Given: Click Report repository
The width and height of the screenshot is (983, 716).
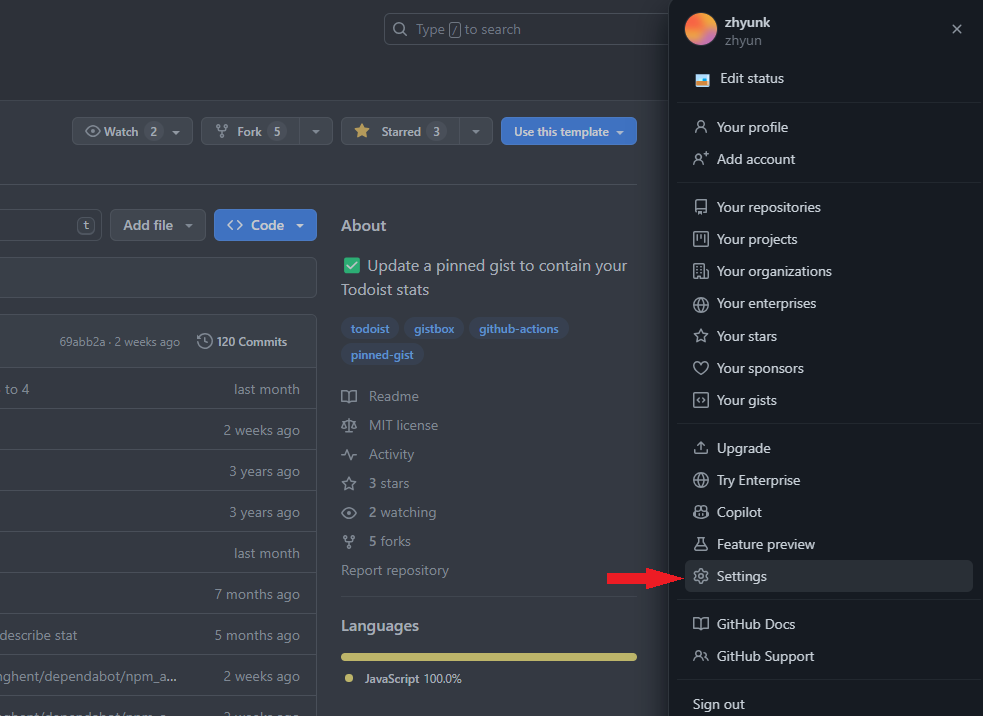Looking at the screenshot, I should (x=395, y=570).
